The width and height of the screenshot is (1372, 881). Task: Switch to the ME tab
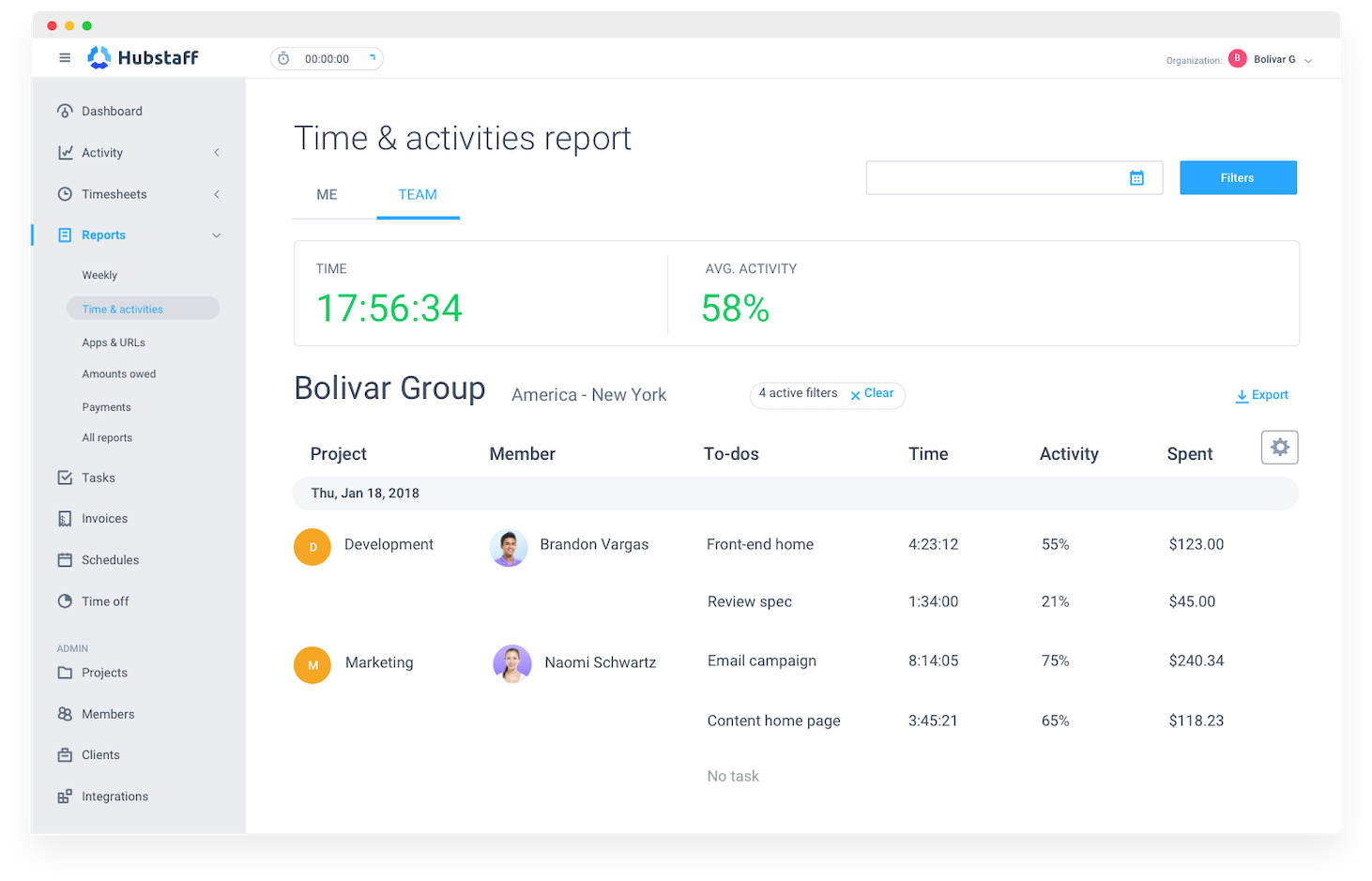[327, 194]
